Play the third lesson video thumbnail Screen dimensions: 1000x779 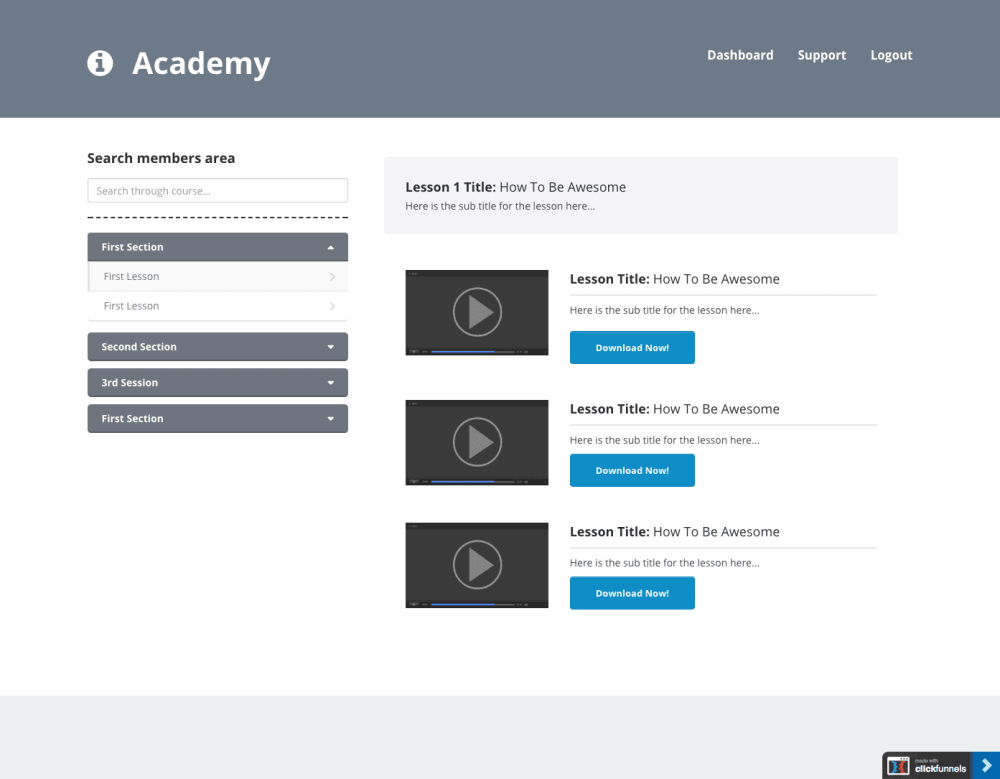[x=477, y=565]
